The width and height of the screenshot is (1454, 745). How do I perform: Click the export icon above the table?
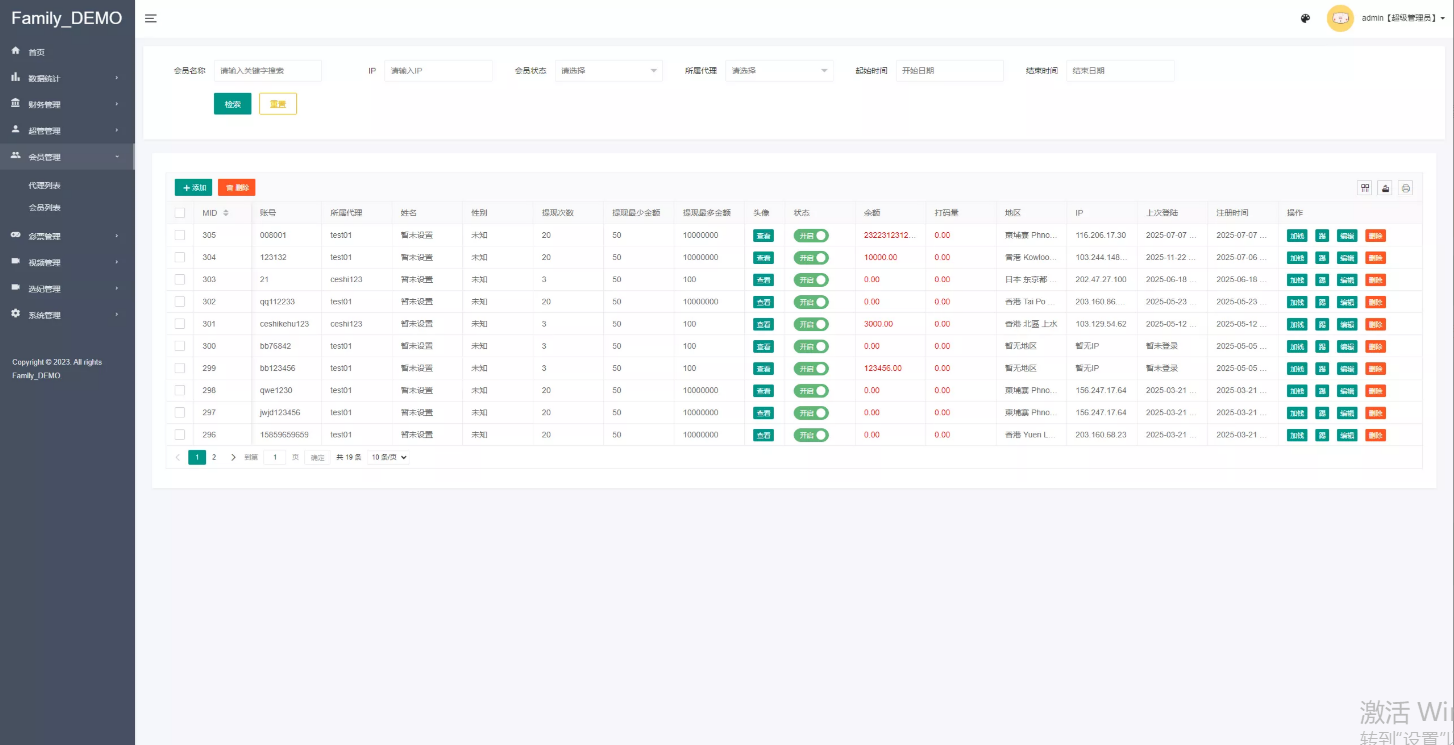pyautogui.click(x=1385, y=187)
